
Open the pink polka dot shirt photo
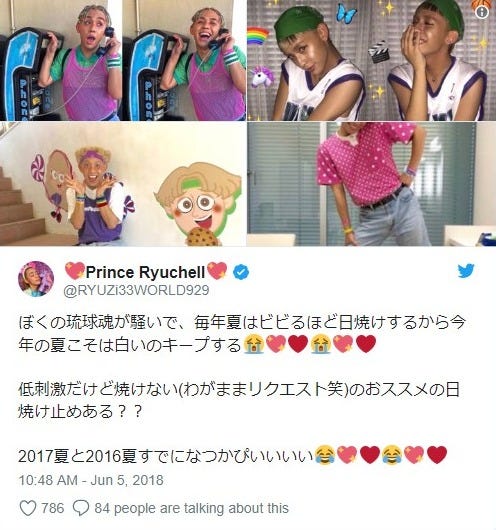coord(372,184)
